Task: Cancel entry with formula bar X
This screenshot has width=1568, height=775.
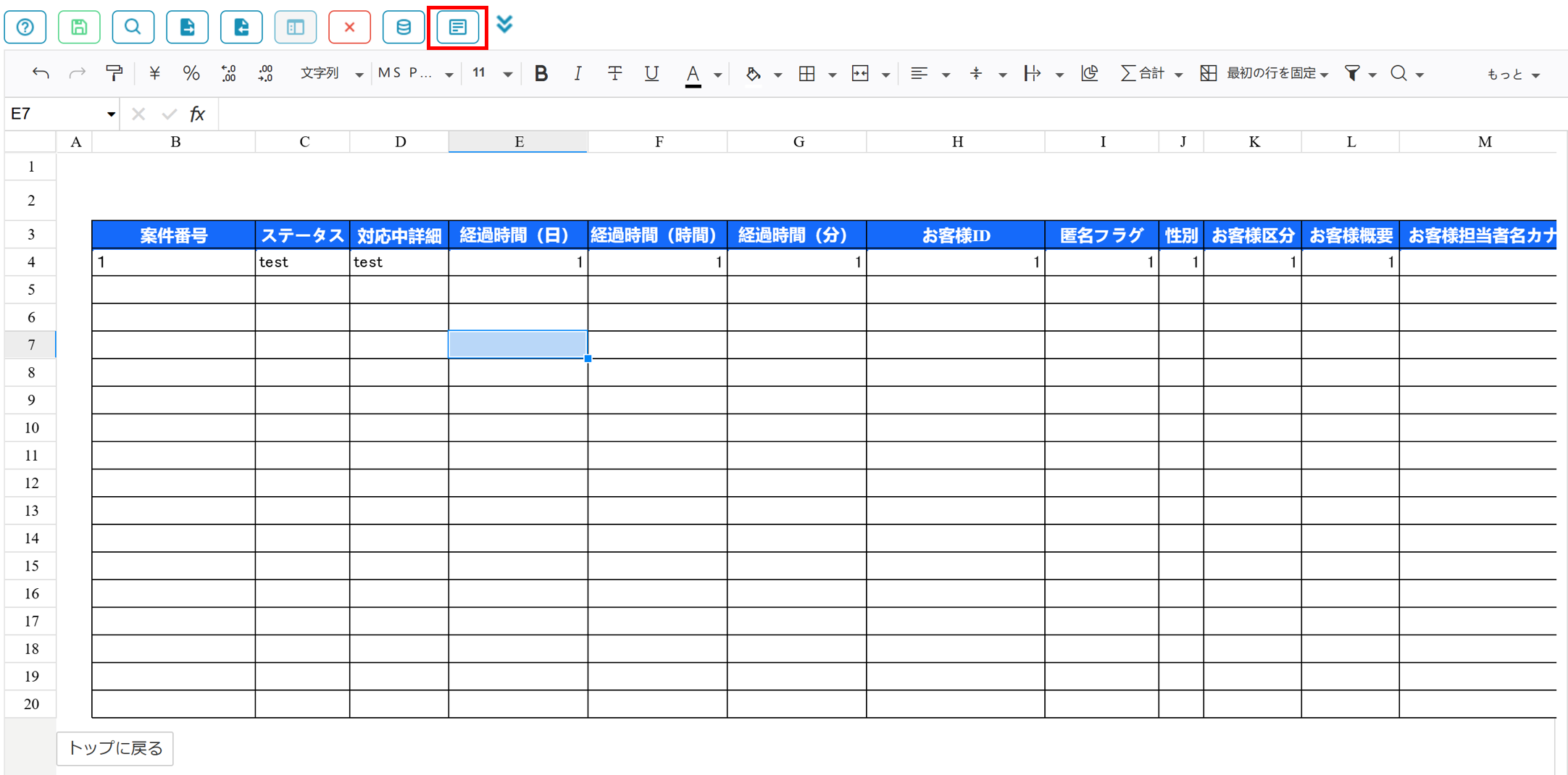Action: (x=138, y=114)
